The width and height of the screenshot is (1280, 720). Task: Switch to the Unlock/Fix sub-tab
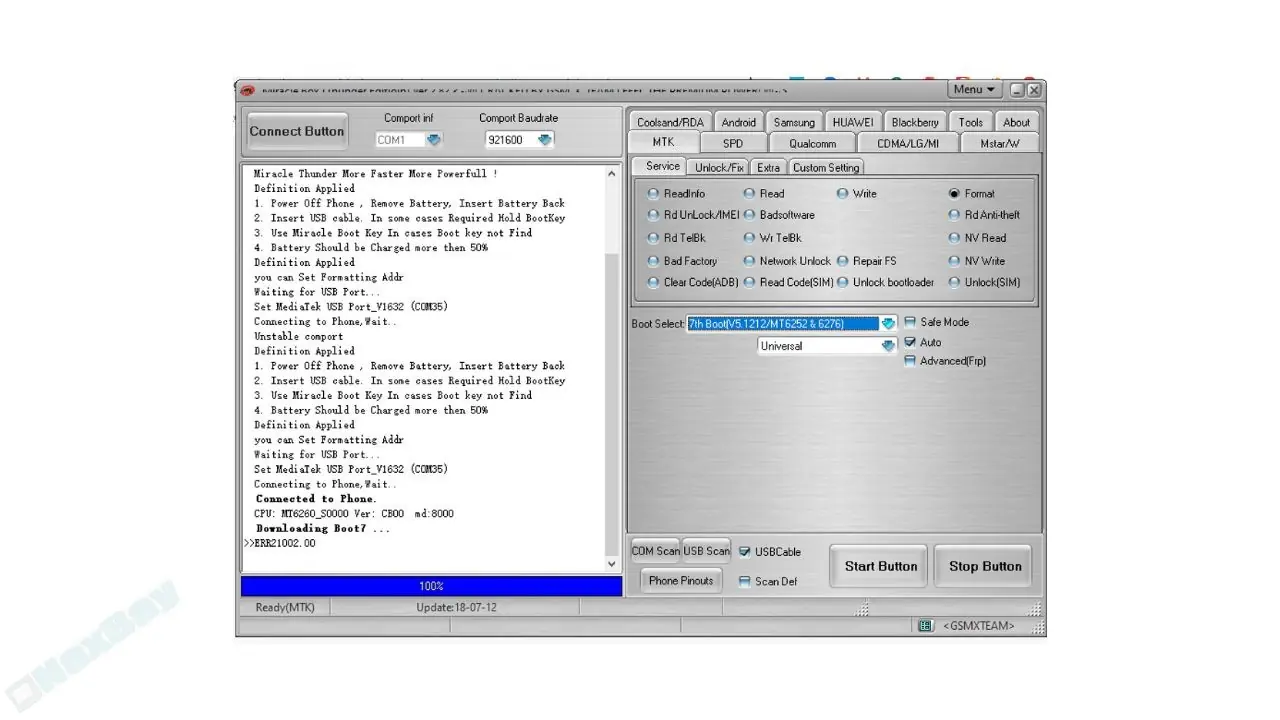pyautogui.click(x=719, y=167)
